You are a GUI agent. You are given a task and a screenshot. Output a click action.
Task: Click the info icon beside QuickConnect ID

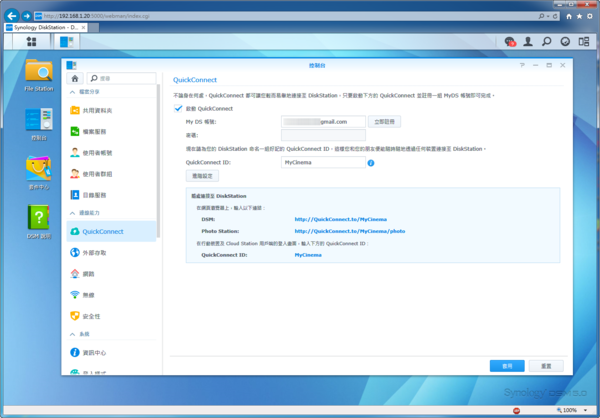coord(370,162)
